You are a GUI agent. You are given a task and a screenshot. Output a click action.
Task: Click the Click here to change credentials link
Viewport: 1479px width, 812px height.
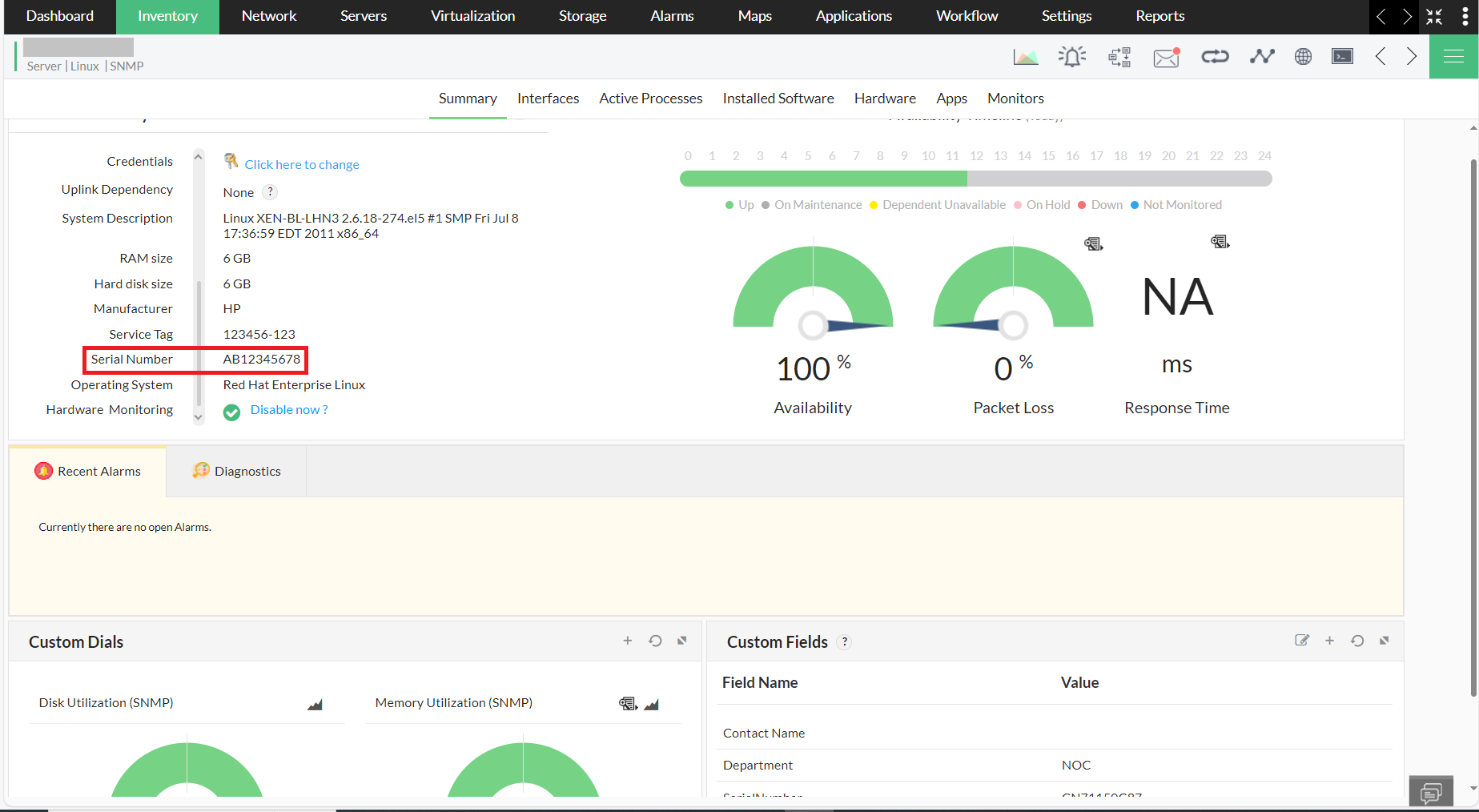[x=302, y=164]
